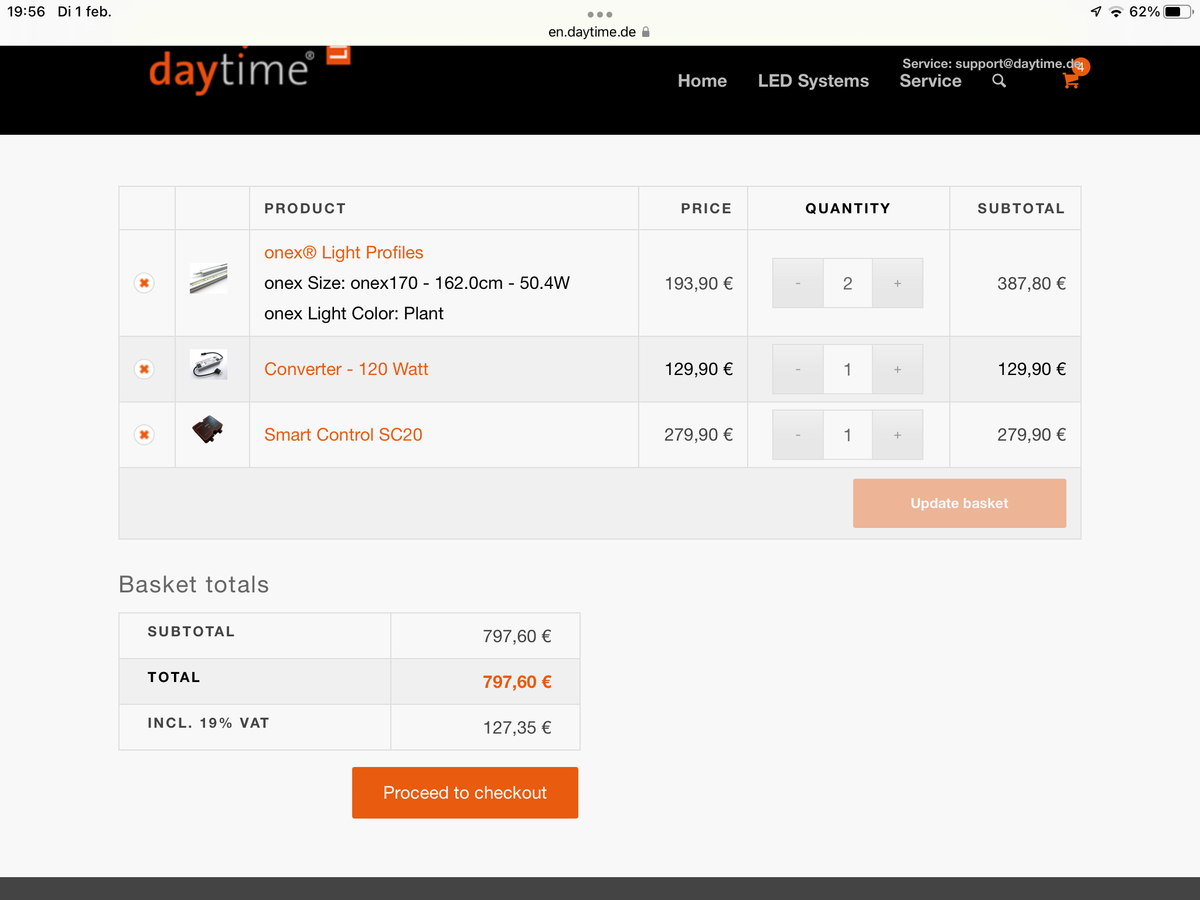
Task: Remove Converter 120 Watt from basket
Action: [x=144, y=369]
